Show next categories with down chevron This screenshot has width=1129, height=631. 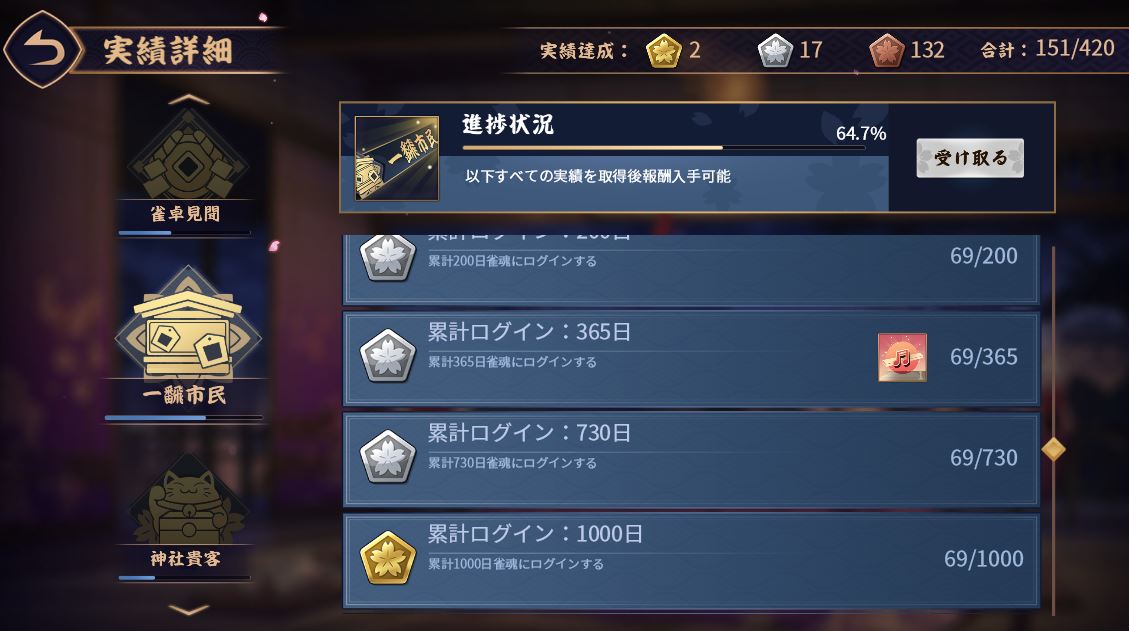click(189, 609)
